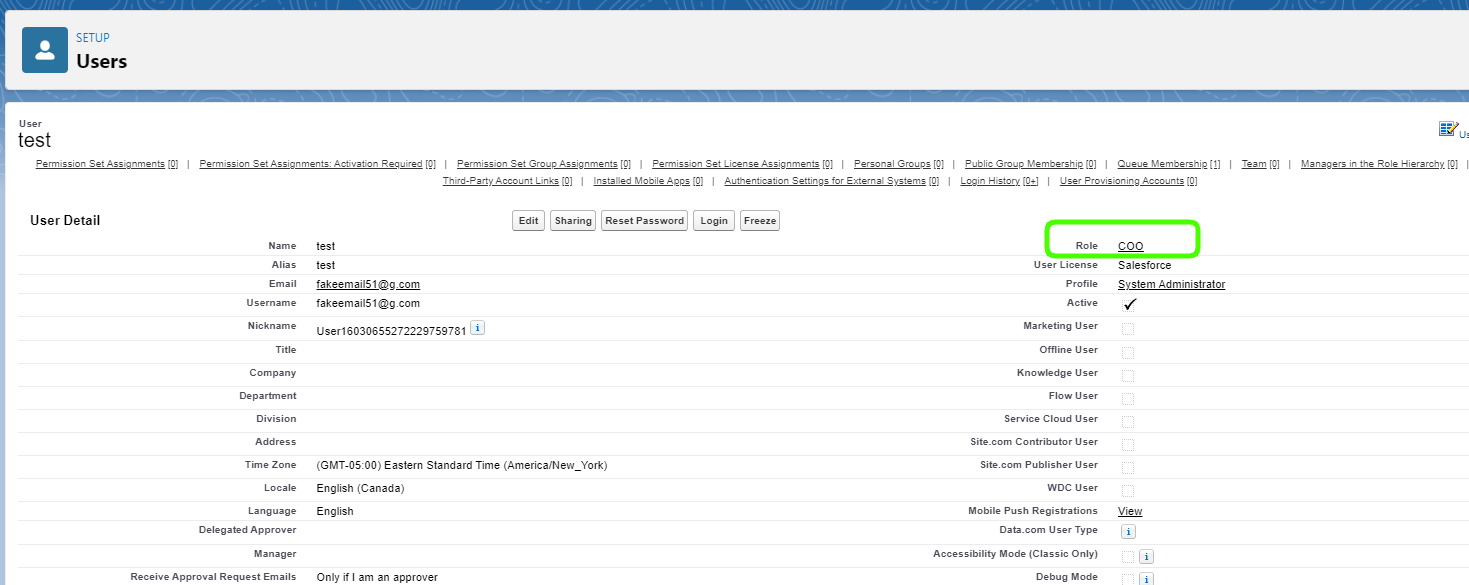Viewport: 1469px width, 585px height.
Task: Jump to Third-Party Account Links
Action: tap(508, 181)
